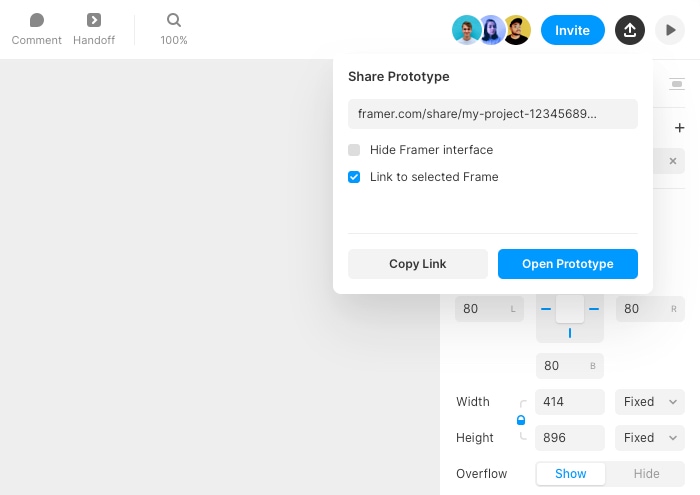Screen dimensions: 700x495
Task: Click the third collaborator avatar
Action: tap(516, 30)
